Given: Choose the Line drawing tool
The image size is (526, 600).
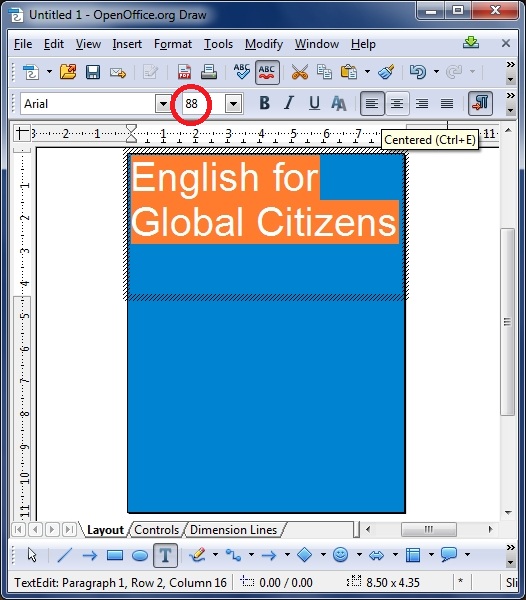Looking at the screenshot, I should (64, 555).
